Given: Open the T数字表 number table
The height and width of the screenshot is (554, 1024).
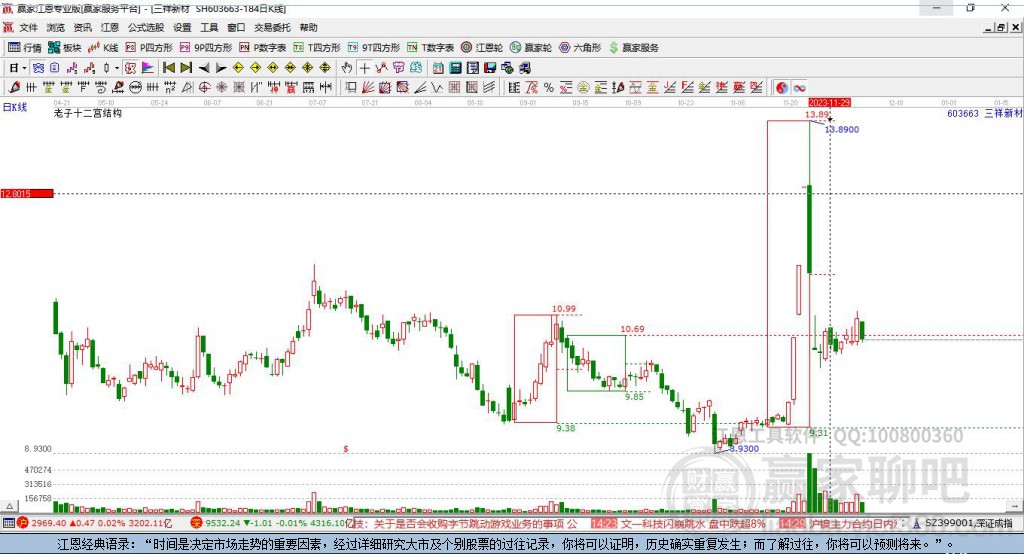Looking at the screenshot, I should tap(430, 48).
